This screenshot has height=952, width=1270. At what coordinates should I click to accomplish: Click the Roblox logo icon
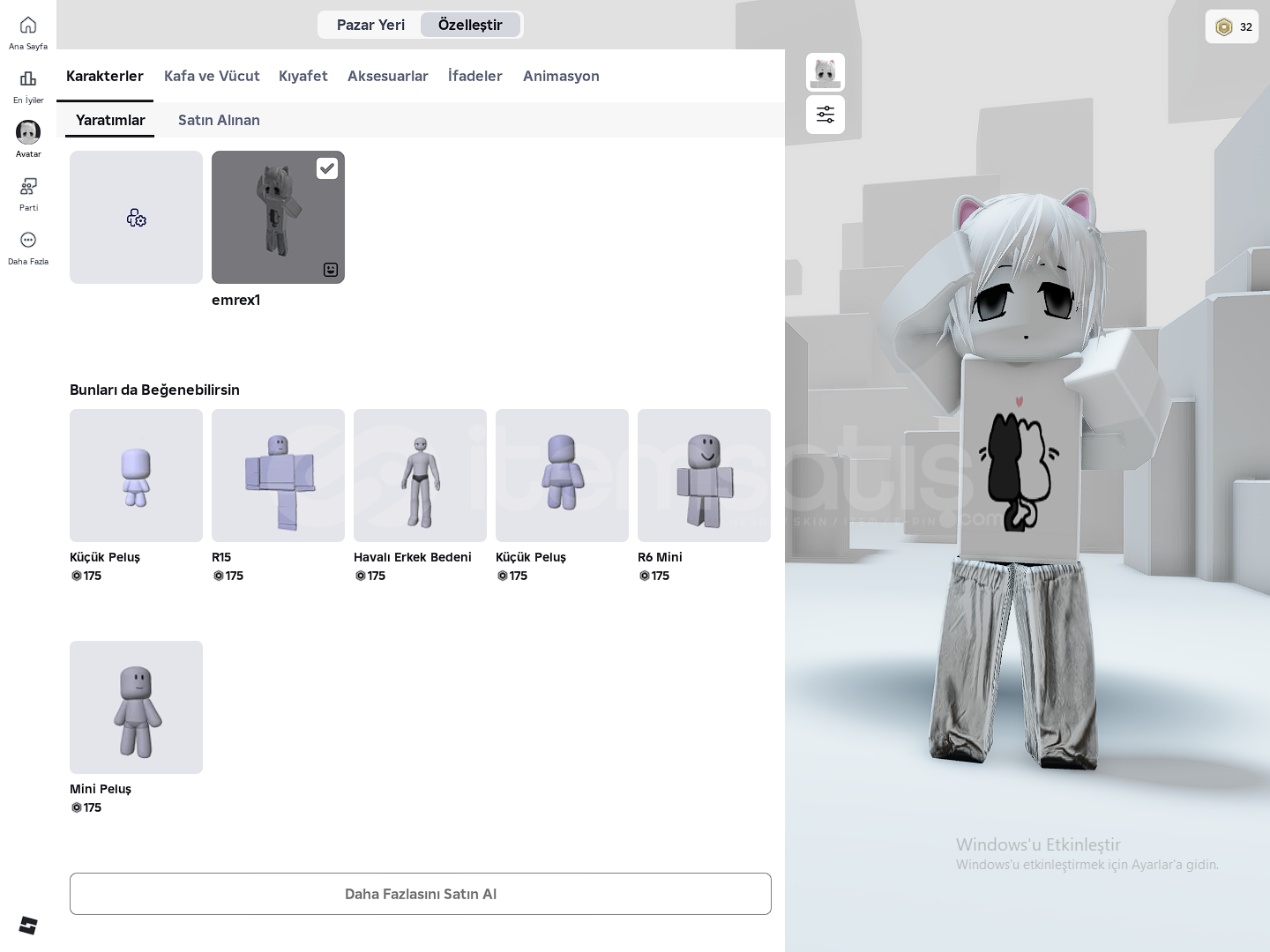pos(28,925)
